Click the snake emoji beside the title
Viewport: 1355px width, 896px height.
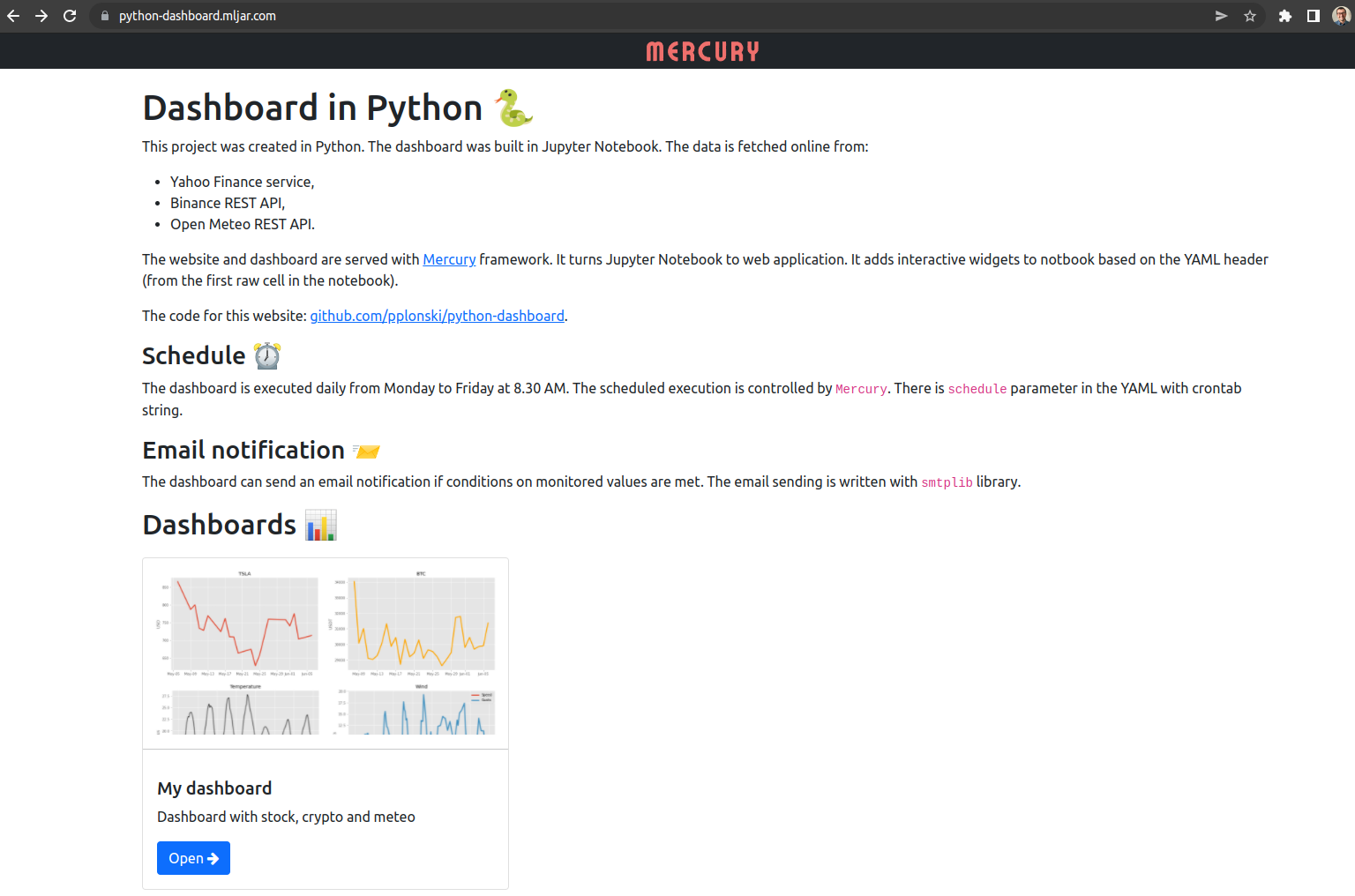point(513,108)
